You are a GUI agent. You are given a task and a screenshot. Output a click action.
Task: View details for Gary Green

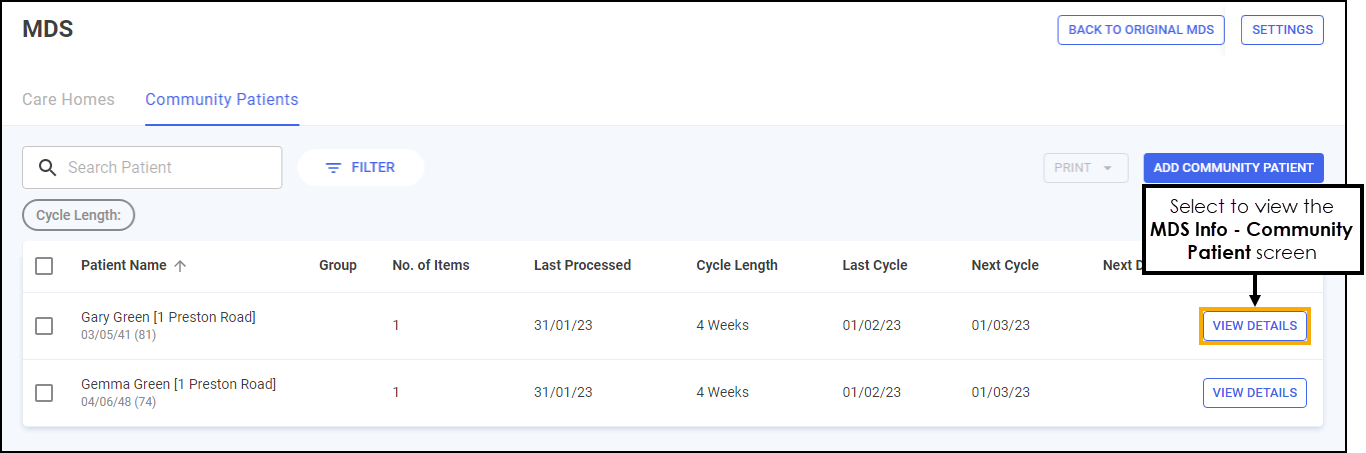click(x=1255, y=326)
